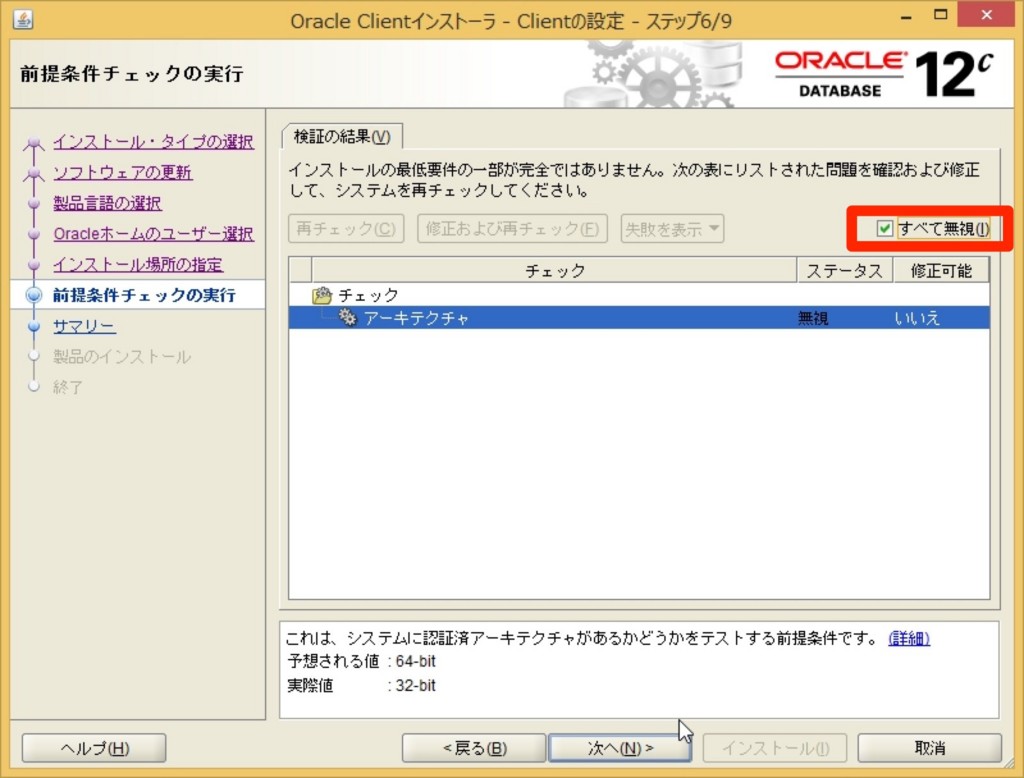Close the Oracle Client installer window
1024x778 pixels.
(x=986, y=14)
